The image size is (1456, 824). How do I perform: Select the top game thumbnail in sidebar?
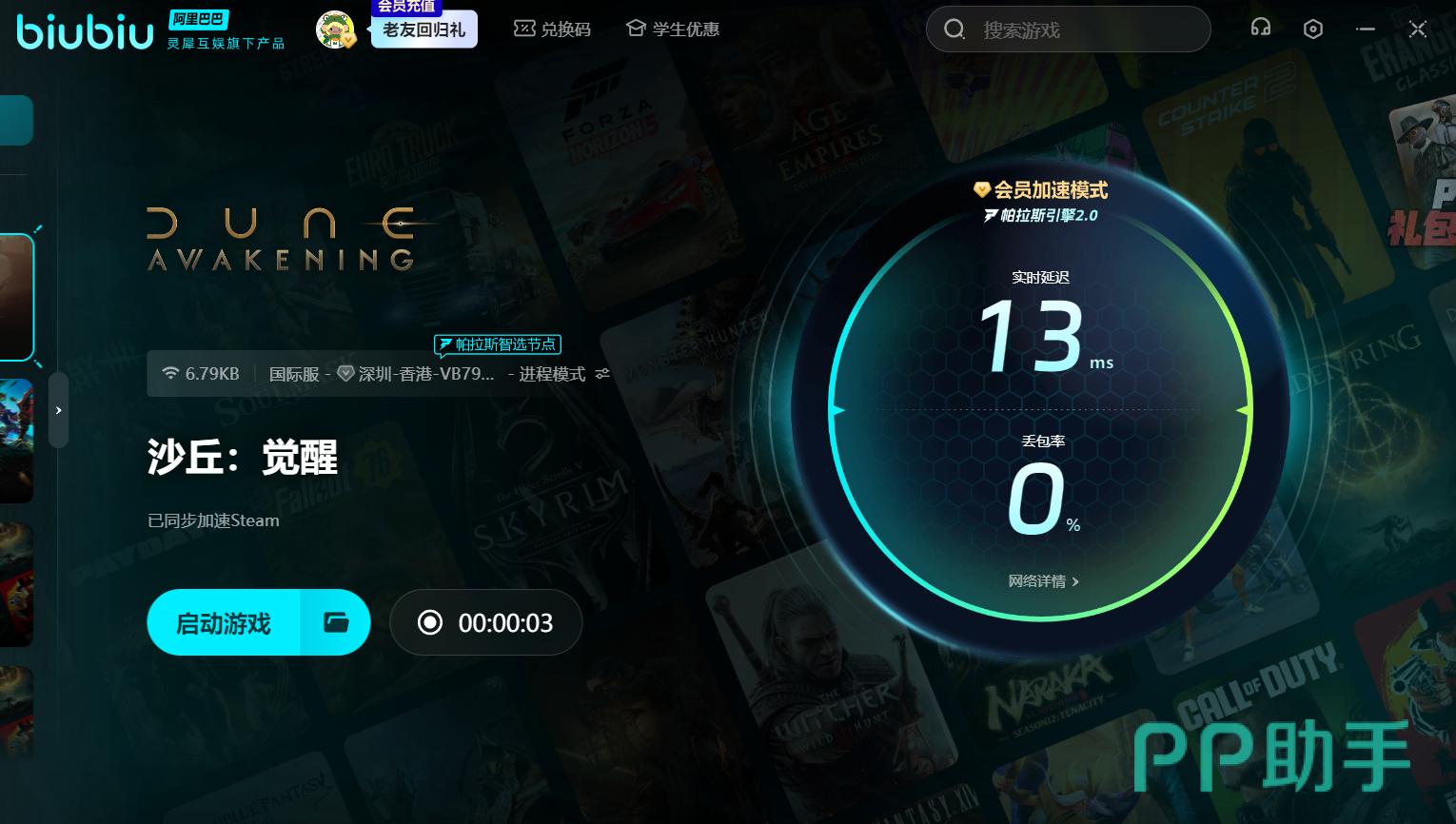pos(16,297)
